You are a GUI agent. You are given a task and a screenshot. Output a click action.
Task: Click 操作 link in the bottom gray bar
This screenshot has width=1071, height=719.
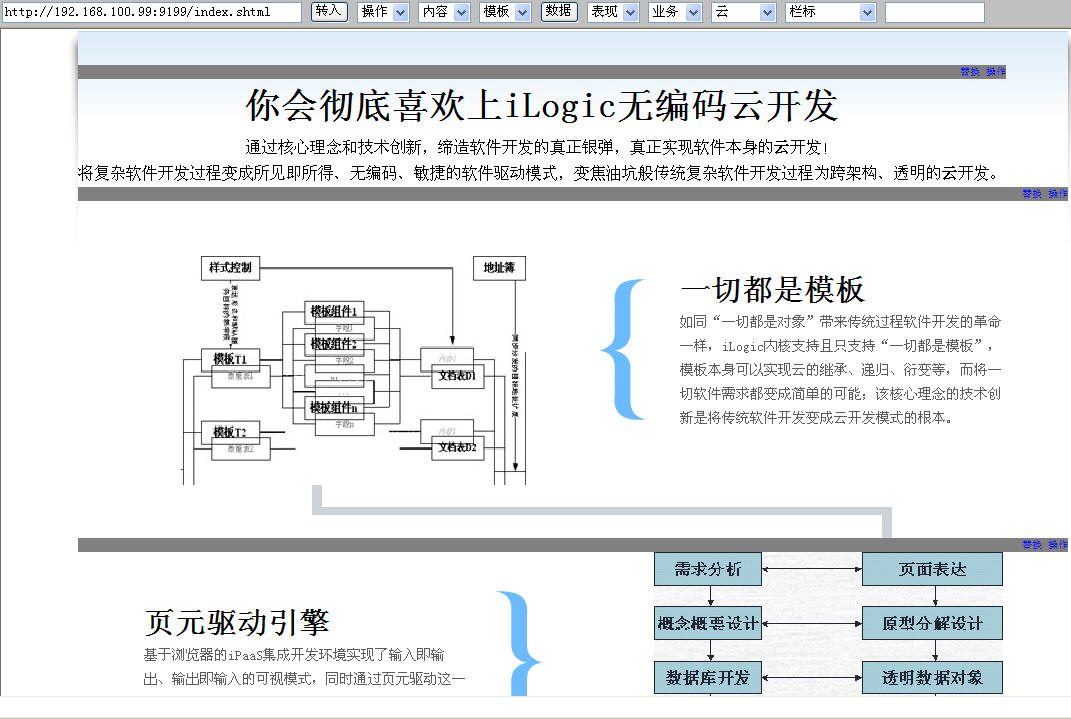click(1058, 545)
